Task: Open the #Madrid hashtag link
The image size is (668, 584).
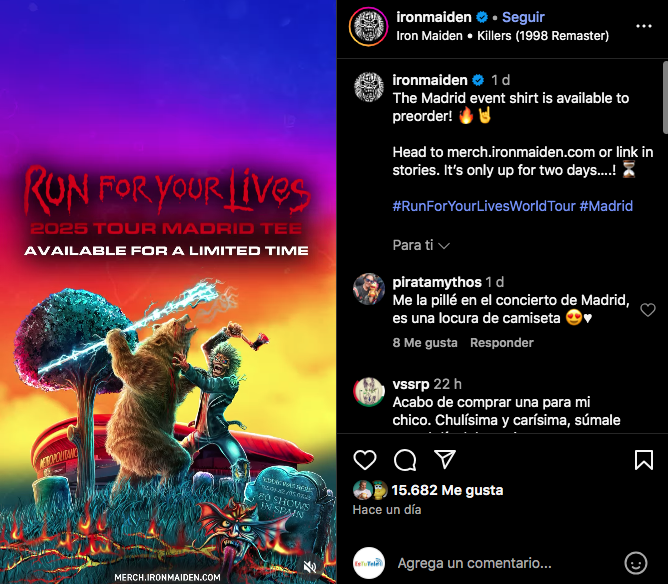Action: (x=606, y=206)
